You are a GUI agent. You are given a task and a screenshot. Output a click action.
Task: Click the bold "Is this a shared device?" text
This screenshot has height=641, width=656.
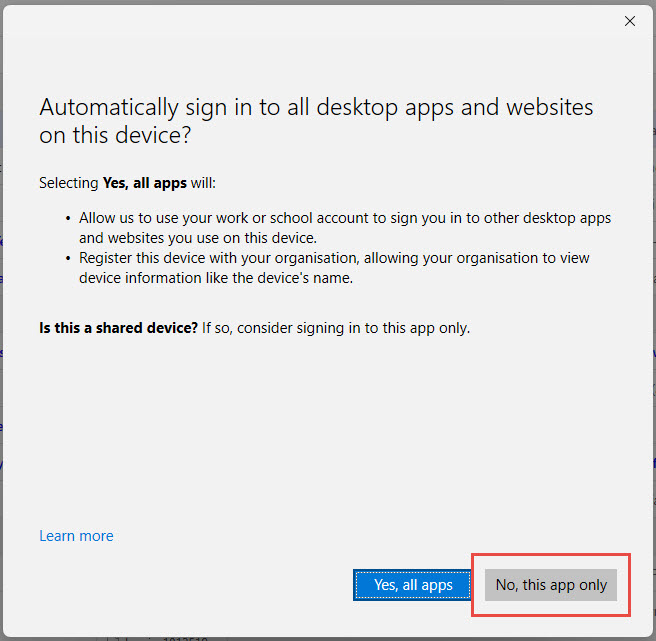pos(118,328)
